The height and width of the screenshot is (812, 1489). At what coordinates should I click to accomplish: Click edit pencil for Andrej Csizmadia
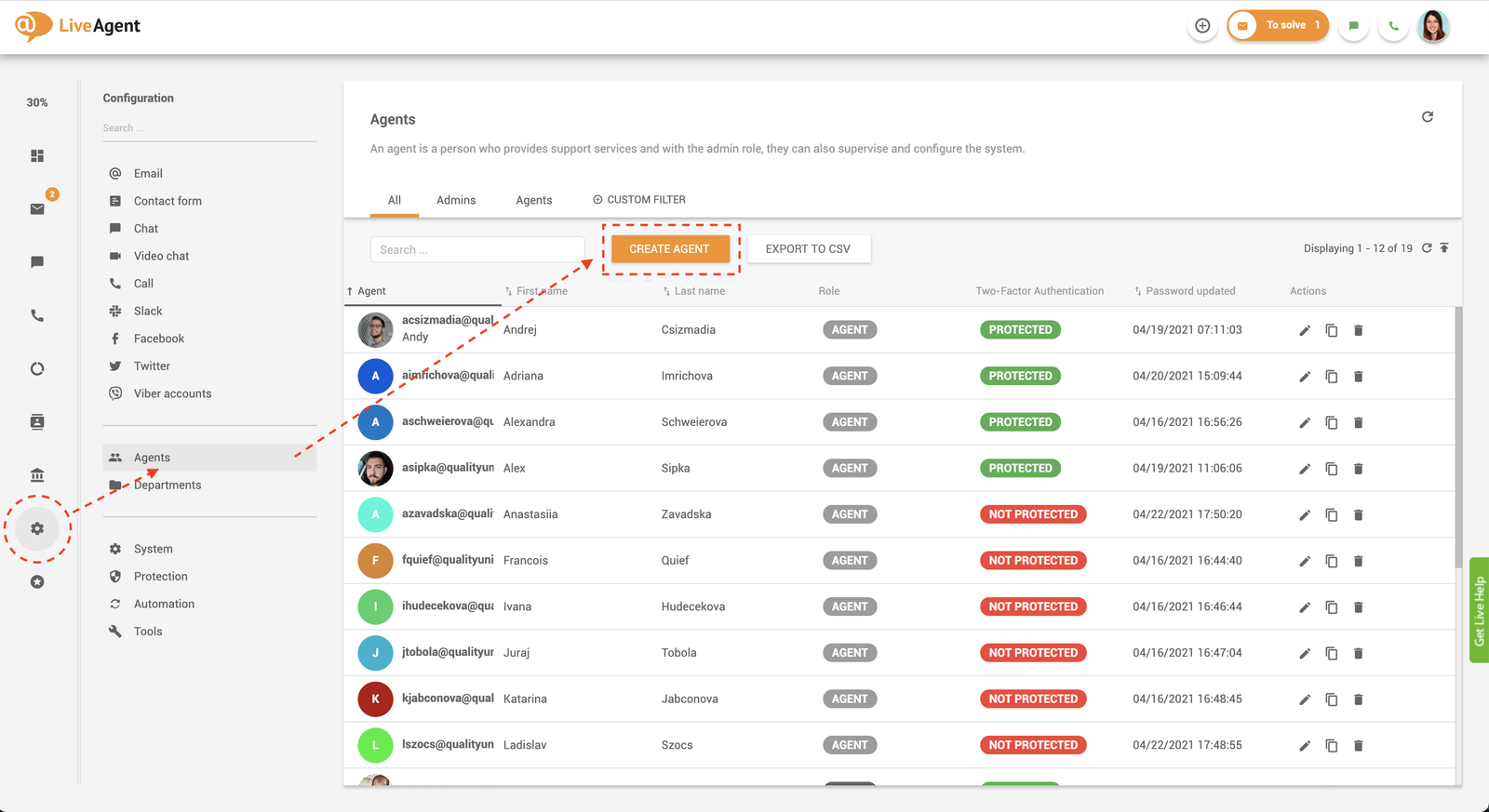click(x=1305, y=330)
